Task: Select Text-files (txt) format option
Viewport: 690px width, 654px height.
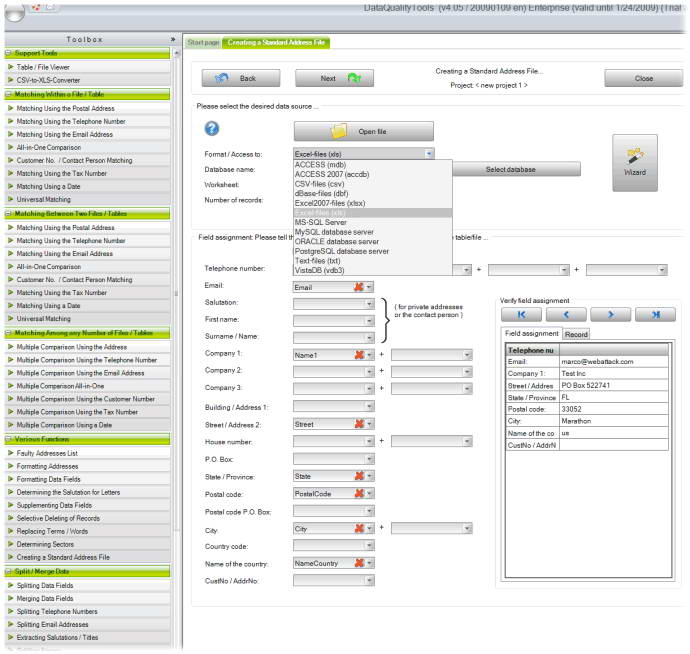Action: point(372,261)
